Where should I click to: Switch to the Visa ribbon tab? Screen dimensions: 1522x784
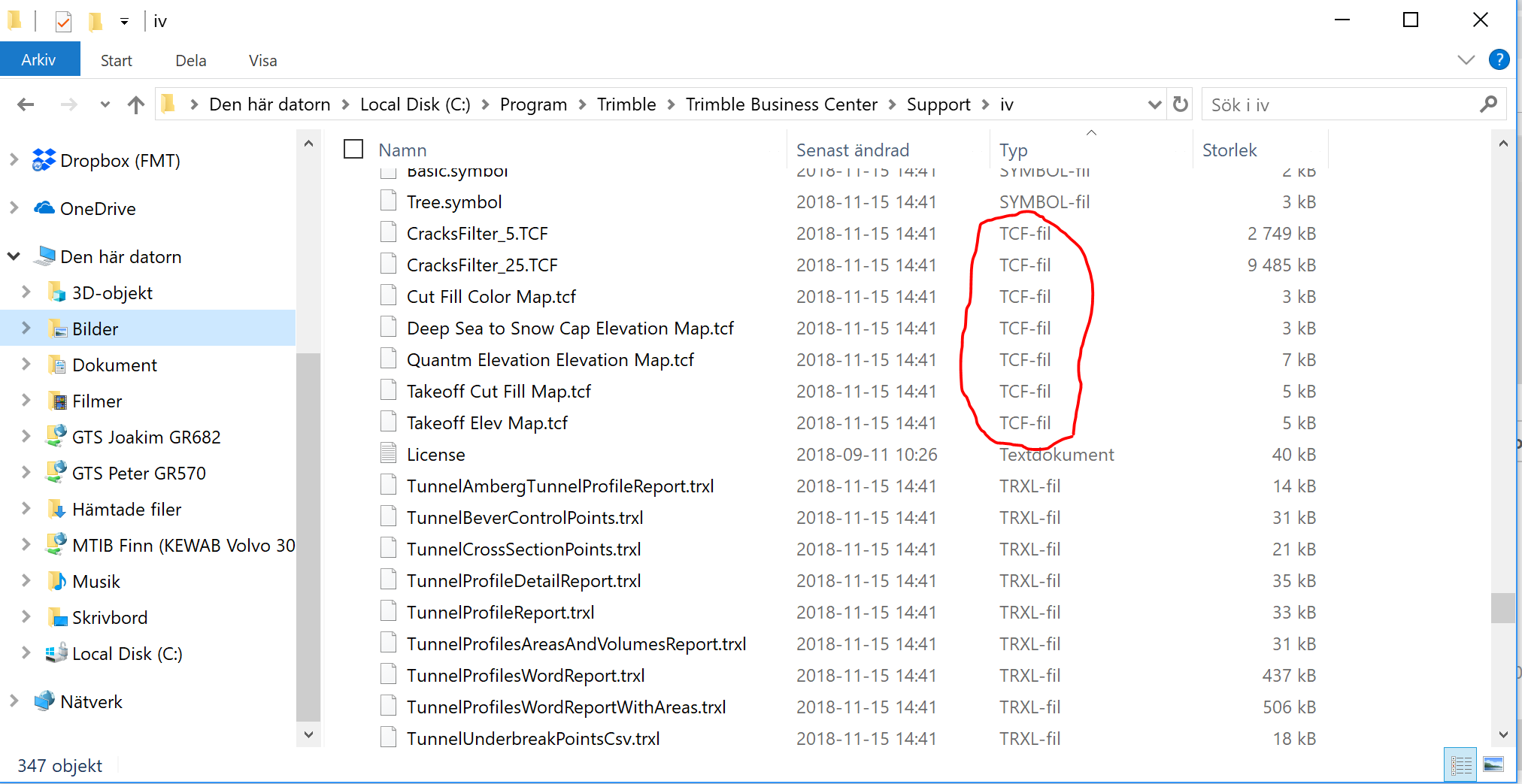[x=262, y=60]
